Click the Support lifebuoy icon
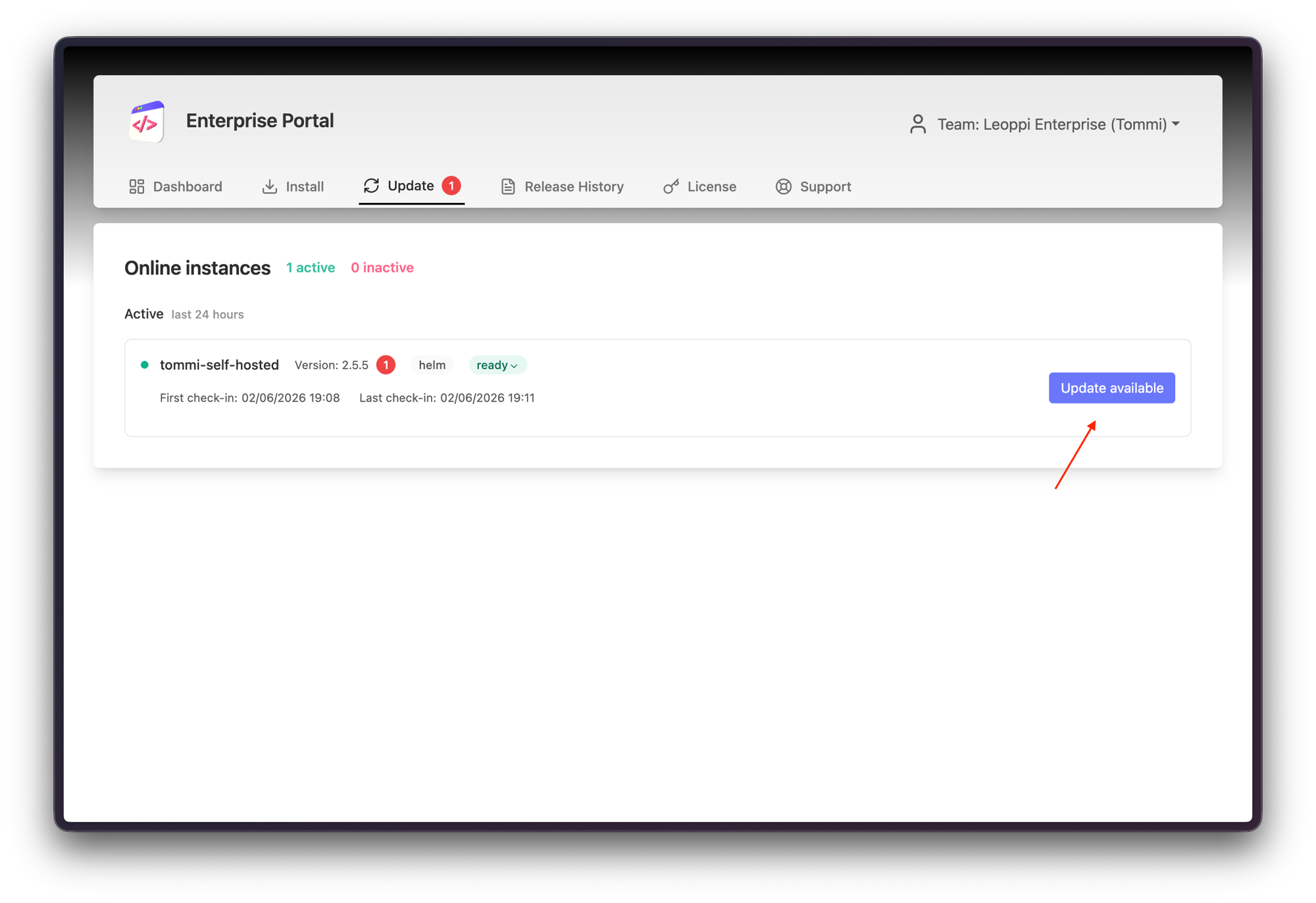This screenshot has width=1316, height=903. [x=783, y=186]
